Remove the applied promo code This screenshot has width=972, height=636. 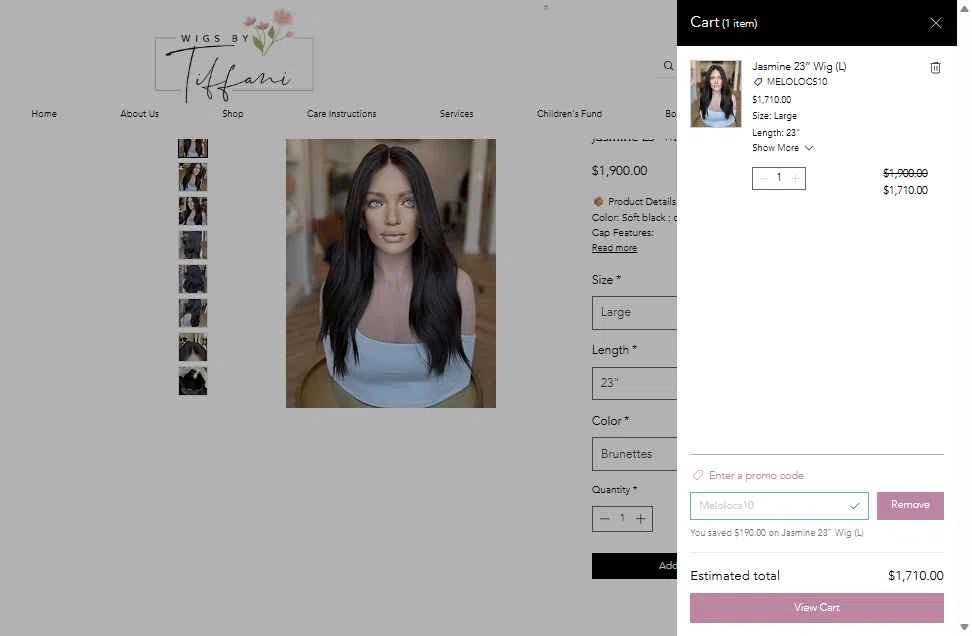[910, 506]
